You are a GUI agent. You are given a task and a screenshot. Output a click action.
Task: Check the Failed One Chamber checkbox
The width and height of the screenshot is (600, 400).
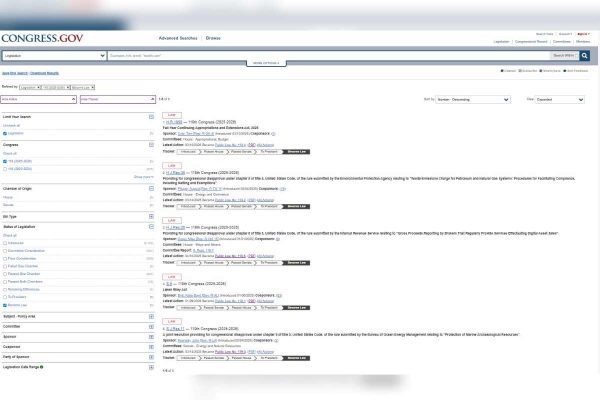click(x=5, y=266)
